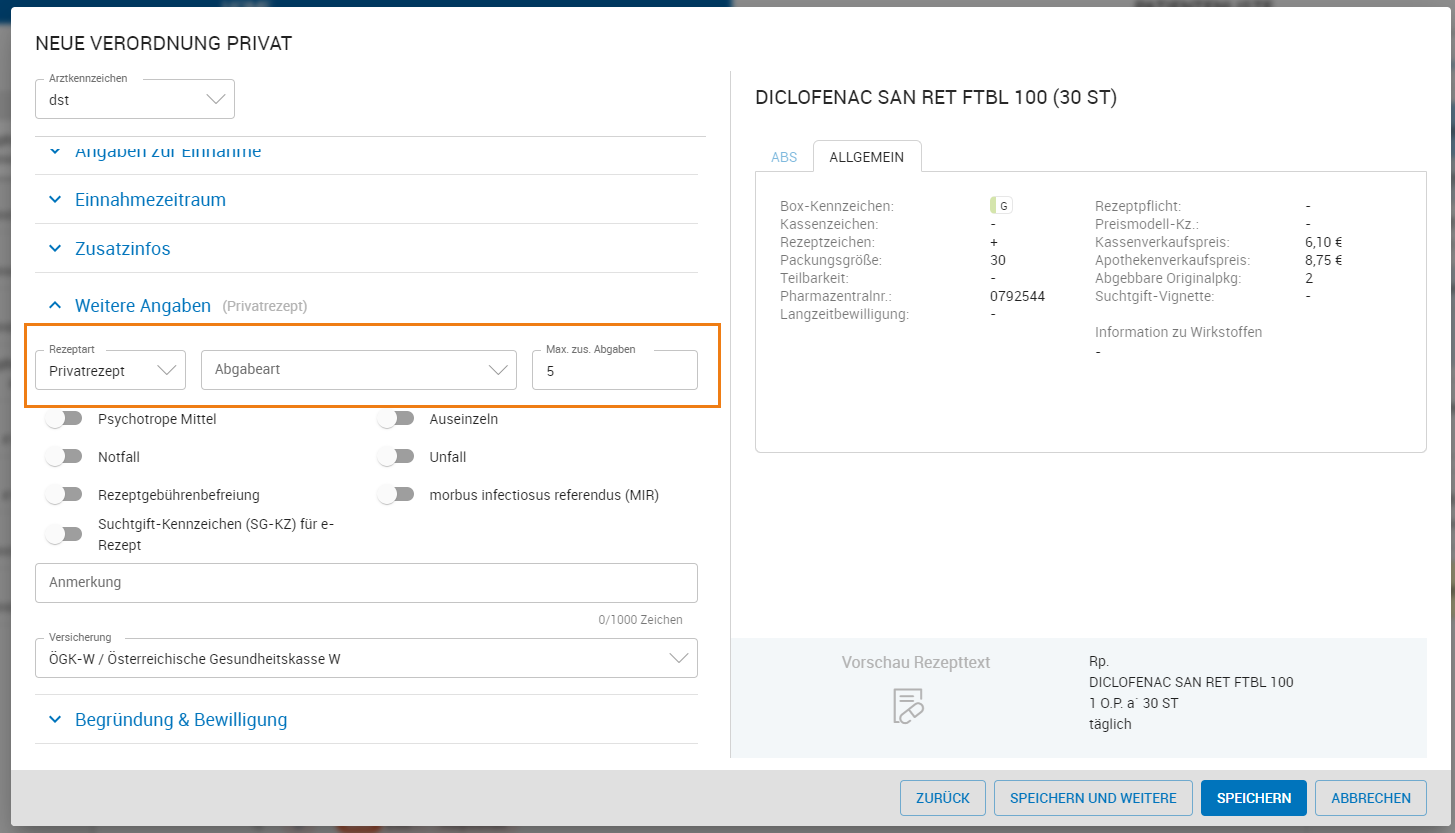The image size is (1455, 833).
Task: Click the Max. zus. Abgaben field
Action: (x=615, y=370)
